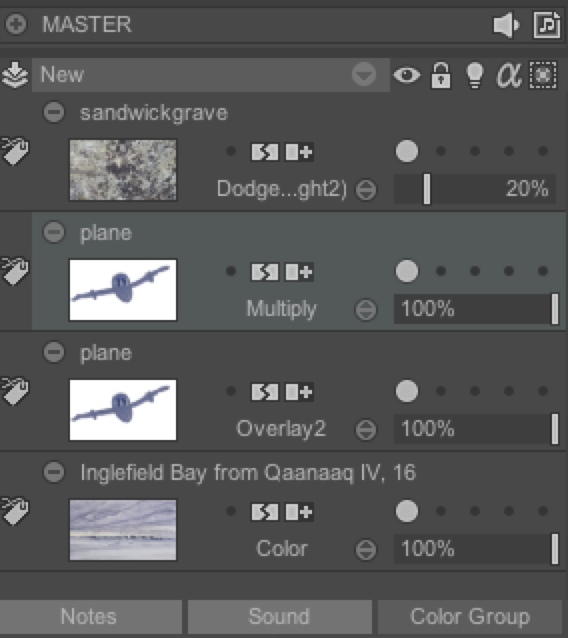Click the stencil icon on Multiply plane layer
This screenshot has width=568, height=638.
click(264, 272)
